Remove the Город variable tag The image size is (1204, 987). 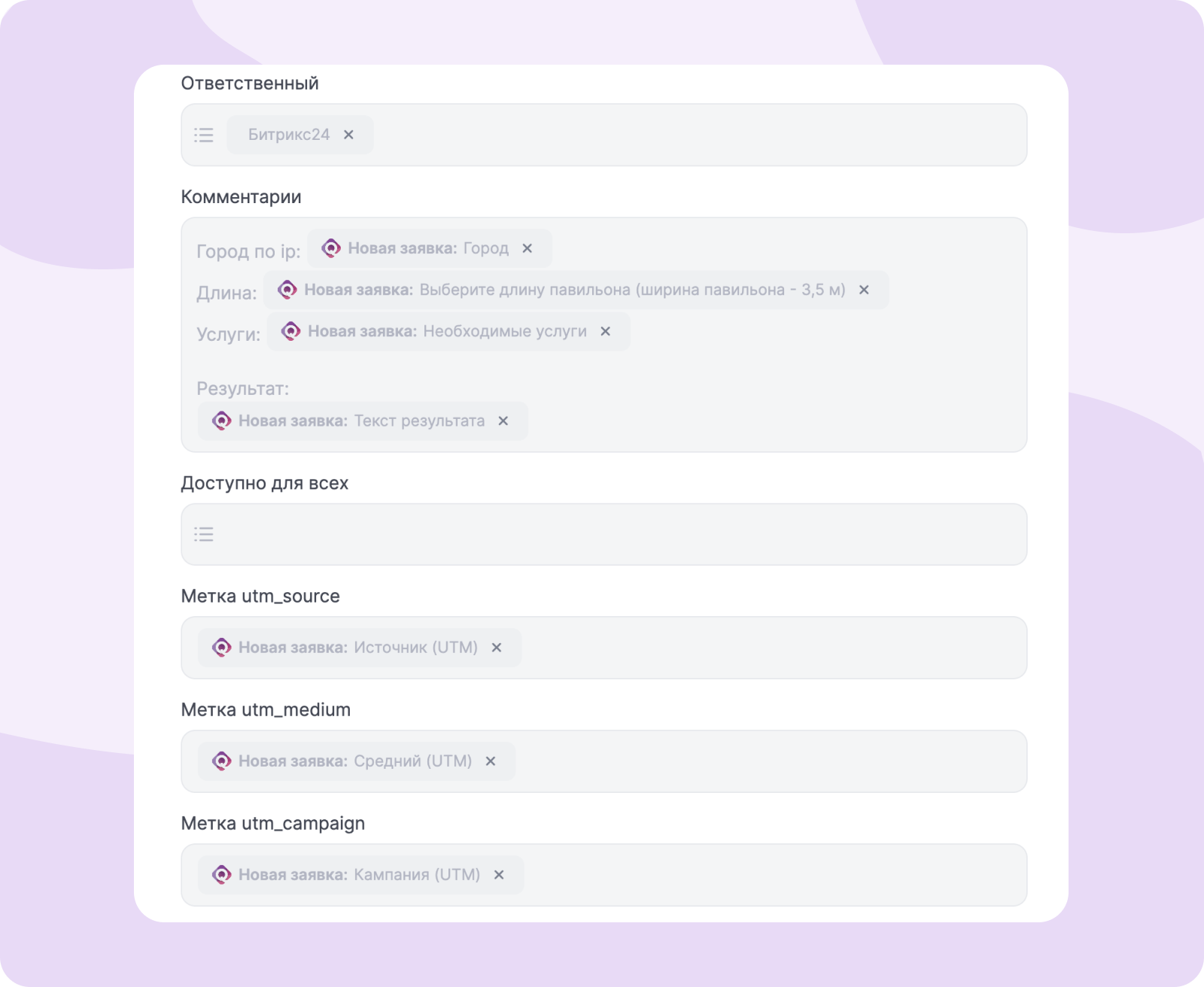click(528, 248)
